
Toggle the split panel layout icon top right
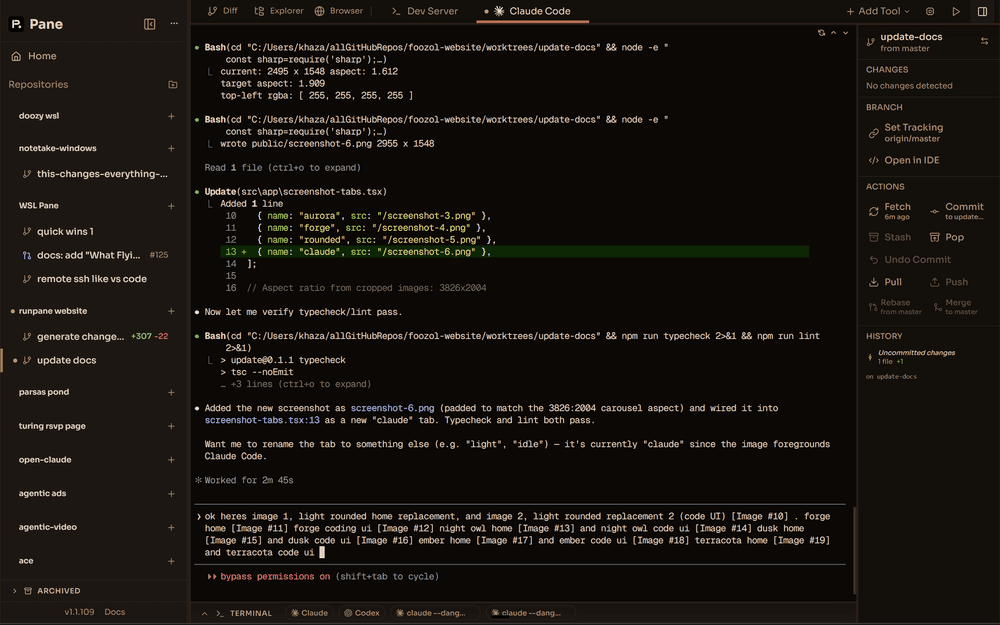point(982,11)
